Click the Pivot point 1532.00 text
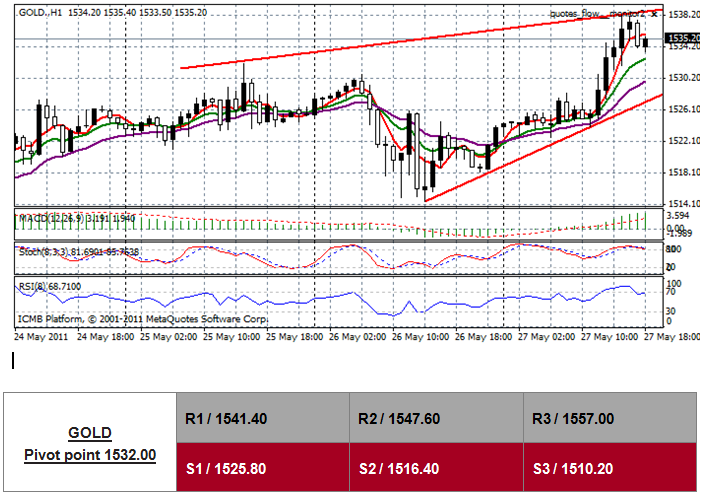 pos(90,455)
